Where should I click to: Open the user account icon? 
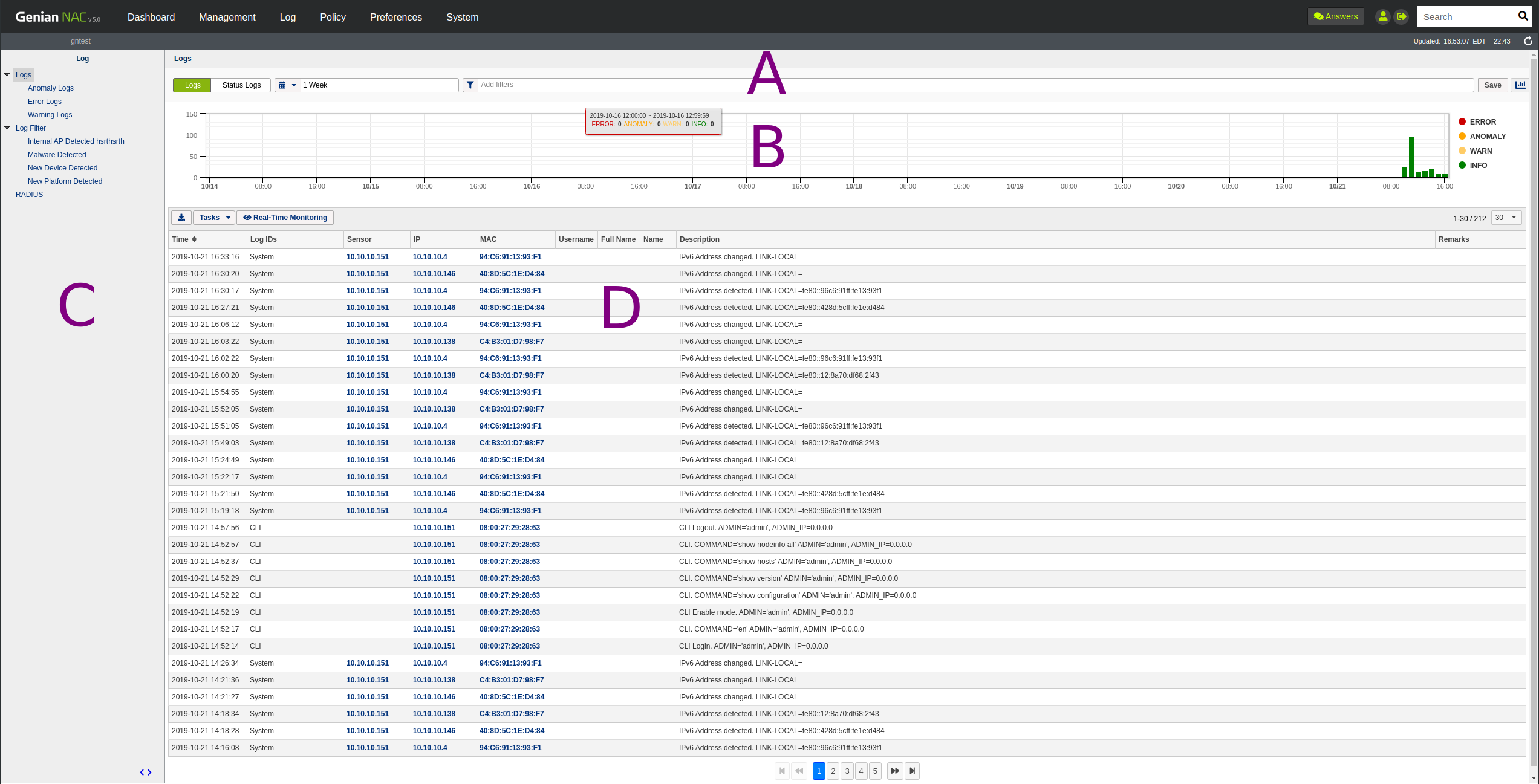click(x=1382, y=17)
